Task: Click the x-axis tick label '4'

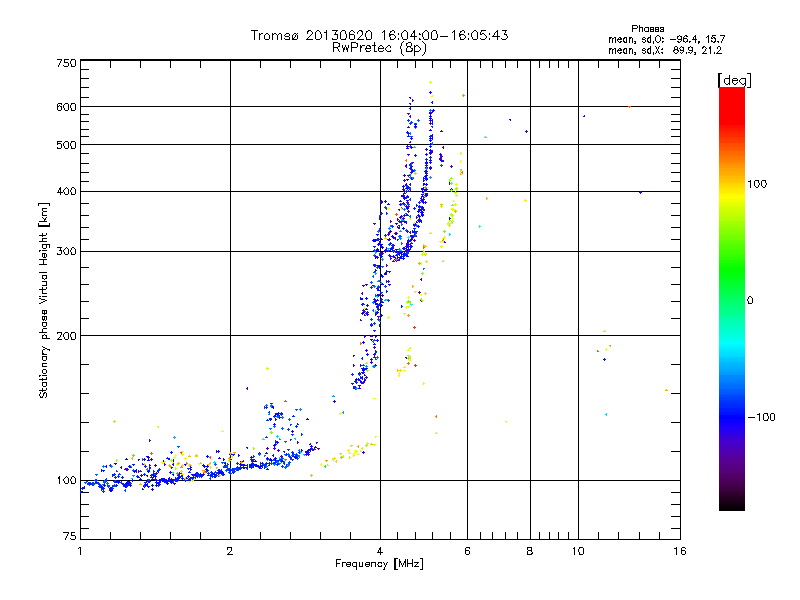Action: point(380,551)
